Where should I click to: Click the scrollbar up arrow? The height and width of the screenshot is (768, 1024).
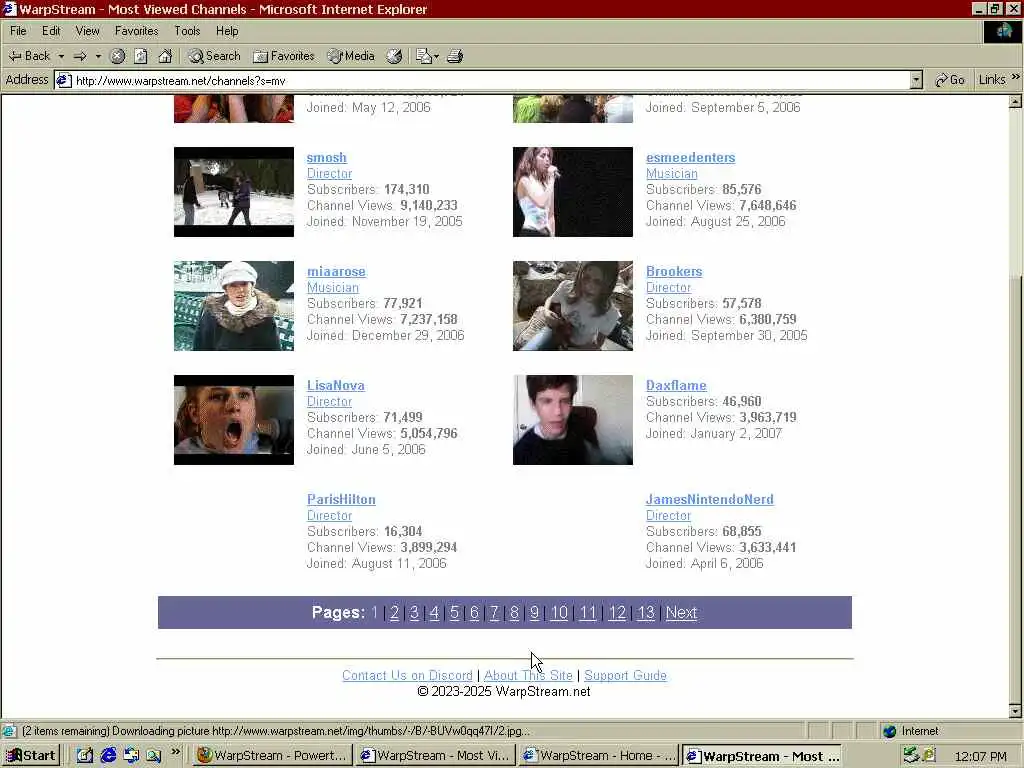tap(1016, 101)
